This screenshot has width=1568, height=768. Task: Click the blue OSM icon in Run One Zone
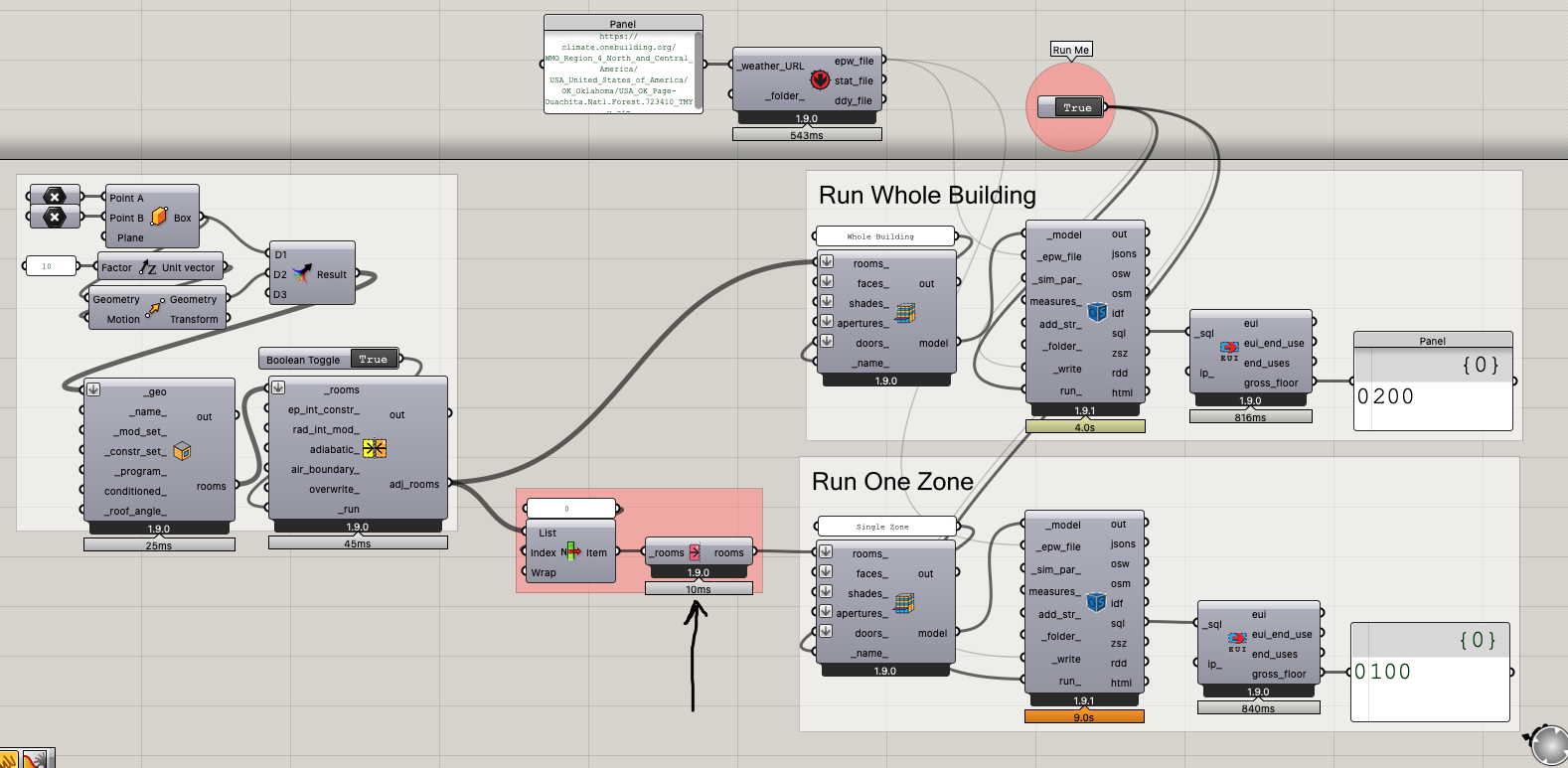1096,602
